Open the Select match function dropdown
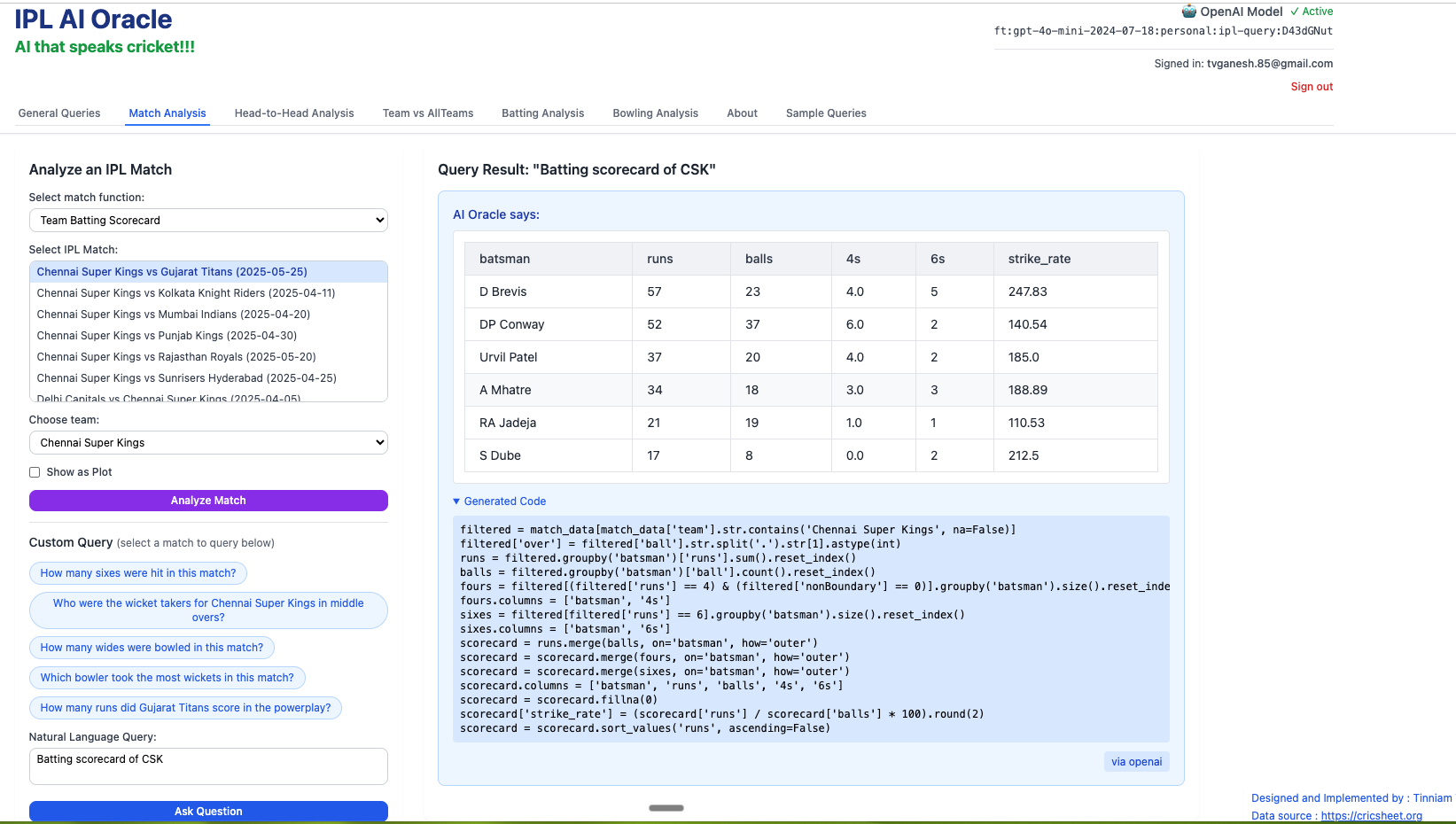 (208, 221)
